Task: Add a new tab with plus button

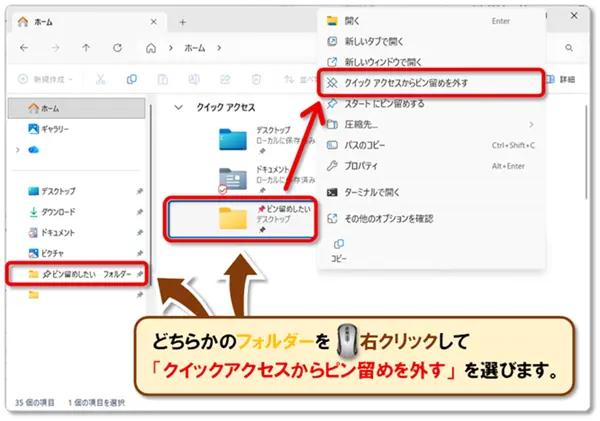Action: [x=183, y=22]
